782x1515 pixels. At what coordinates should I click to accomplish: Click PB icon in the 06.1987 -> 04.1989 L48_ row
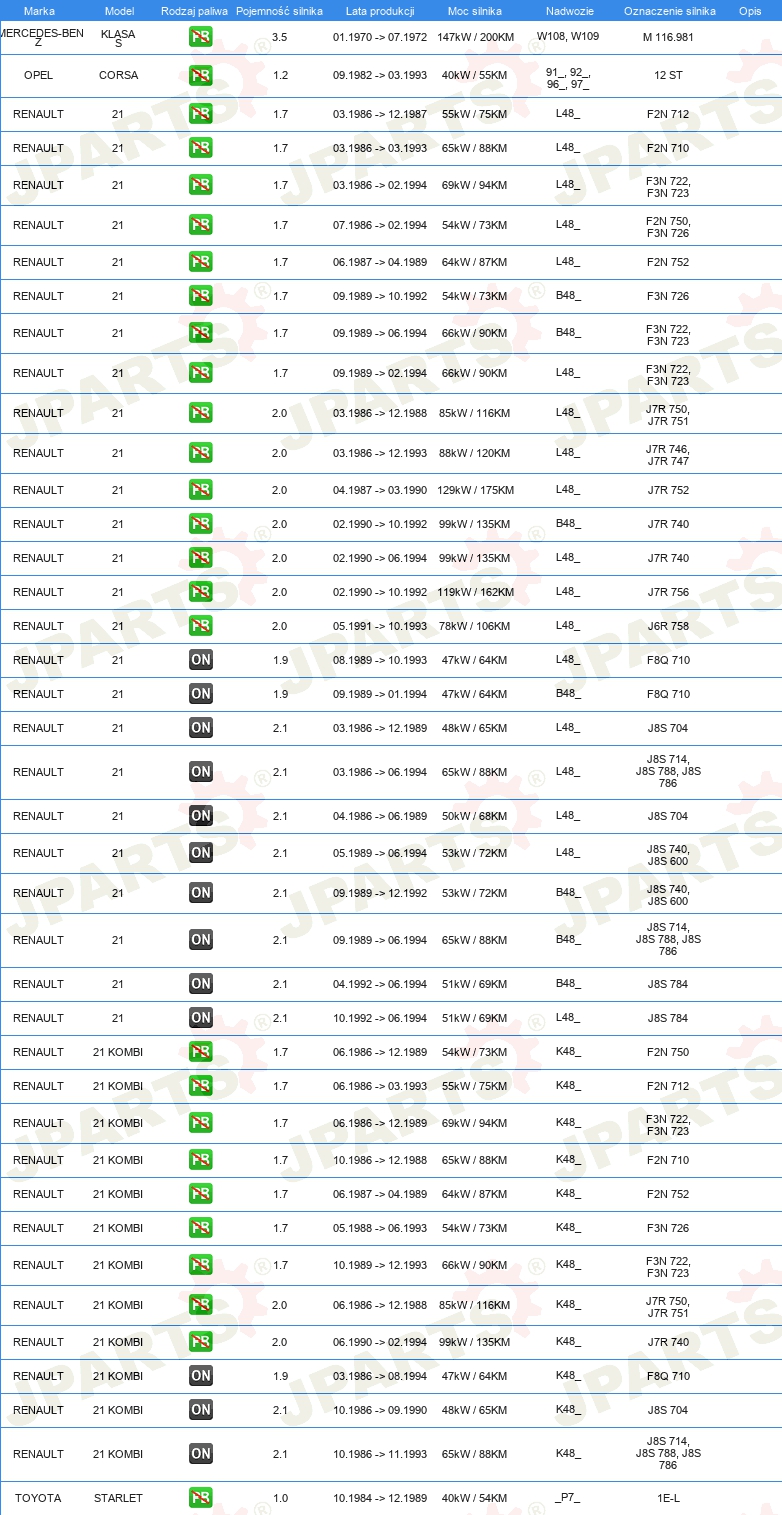pyautogui.click(x=200, y=262)
